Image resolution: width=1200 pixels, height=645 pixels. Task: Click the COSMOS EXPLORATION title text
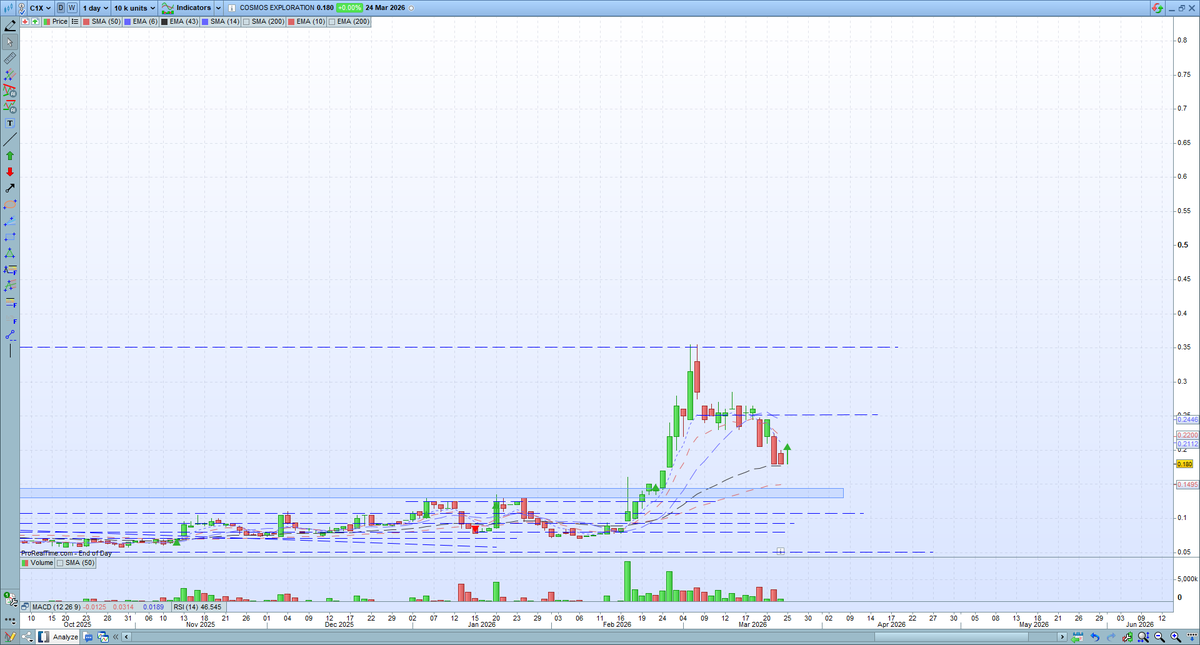click(x=277, y=7)
